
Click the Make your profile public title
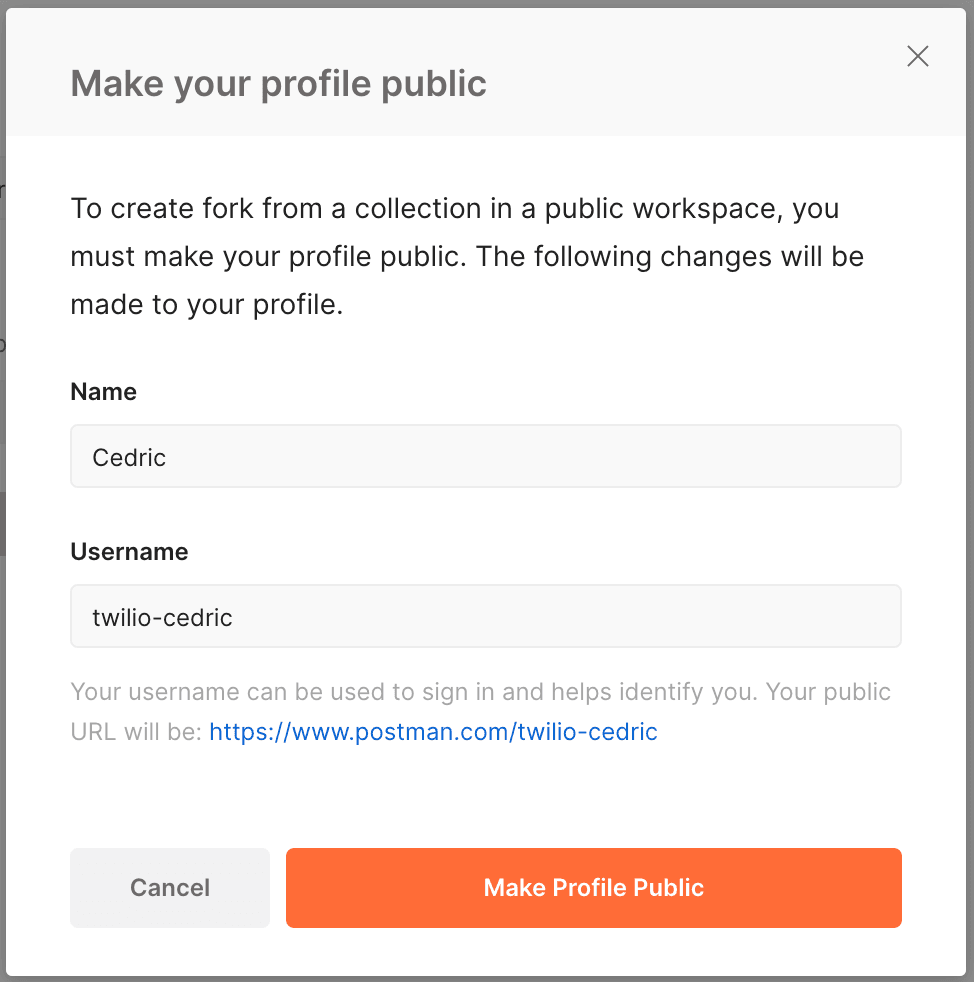click(277, 83)
